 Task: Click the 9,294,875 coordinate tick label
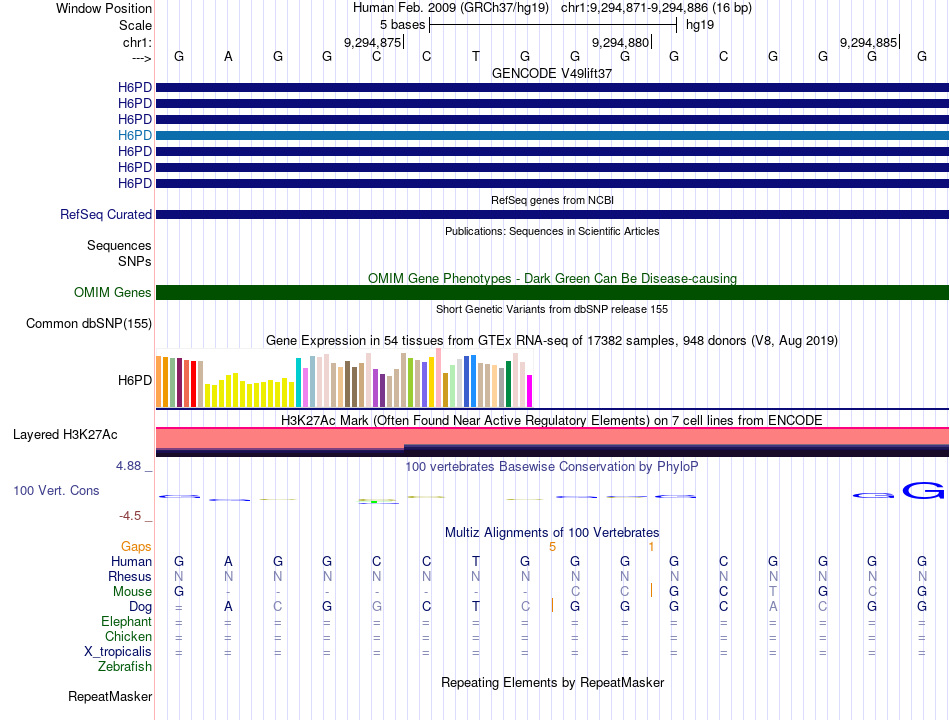click(373, 42)
